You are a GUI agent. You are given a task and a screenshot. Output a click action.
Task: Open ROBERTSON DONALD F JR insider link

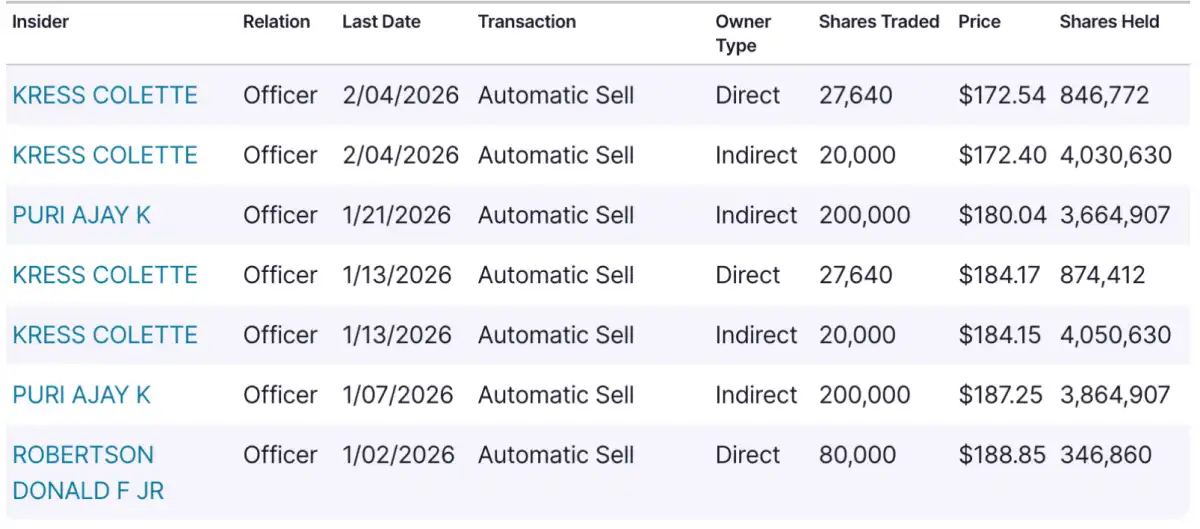[x=88, y=473]
